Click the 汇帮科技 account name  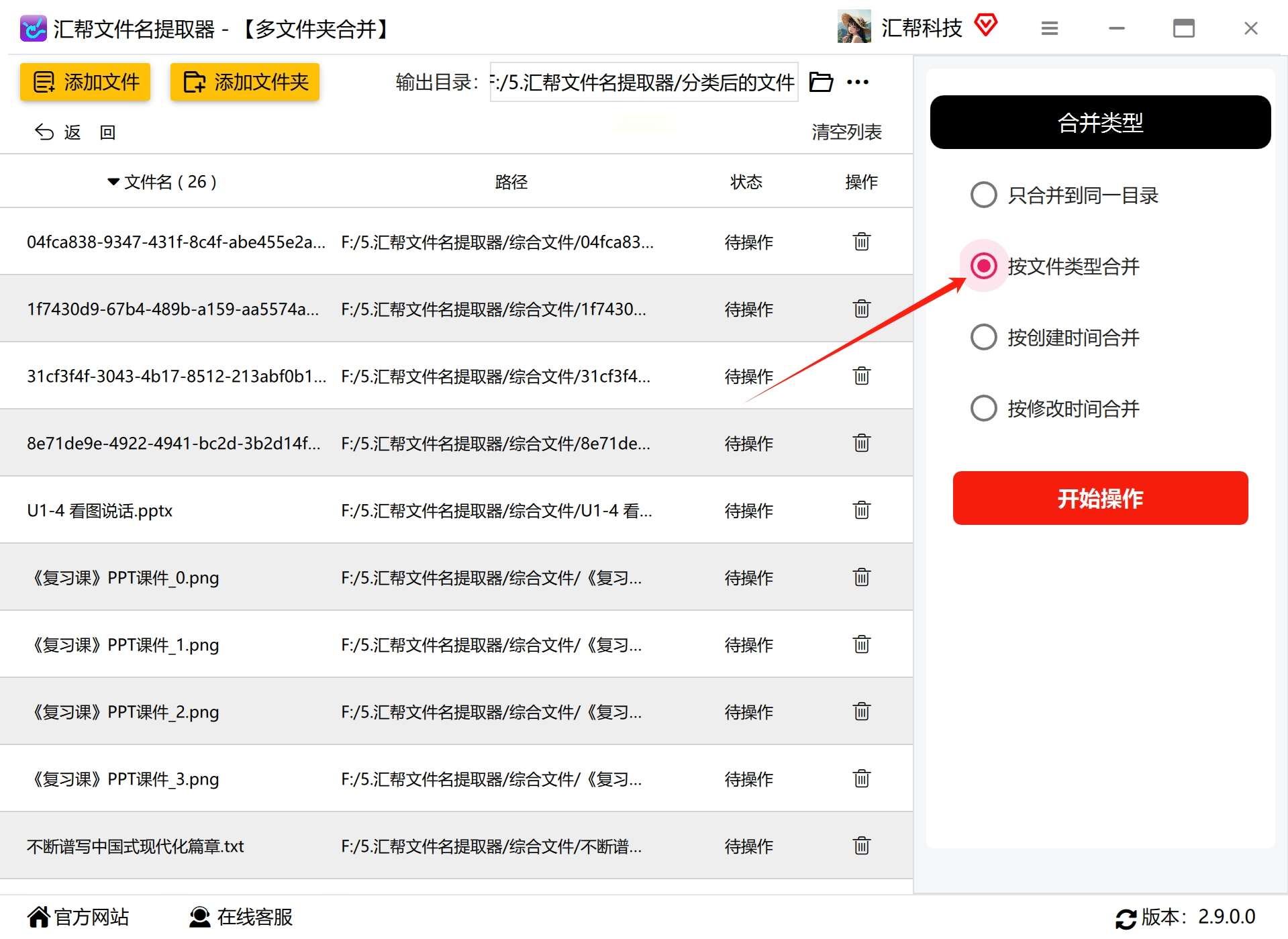click(x=922, y=28)
